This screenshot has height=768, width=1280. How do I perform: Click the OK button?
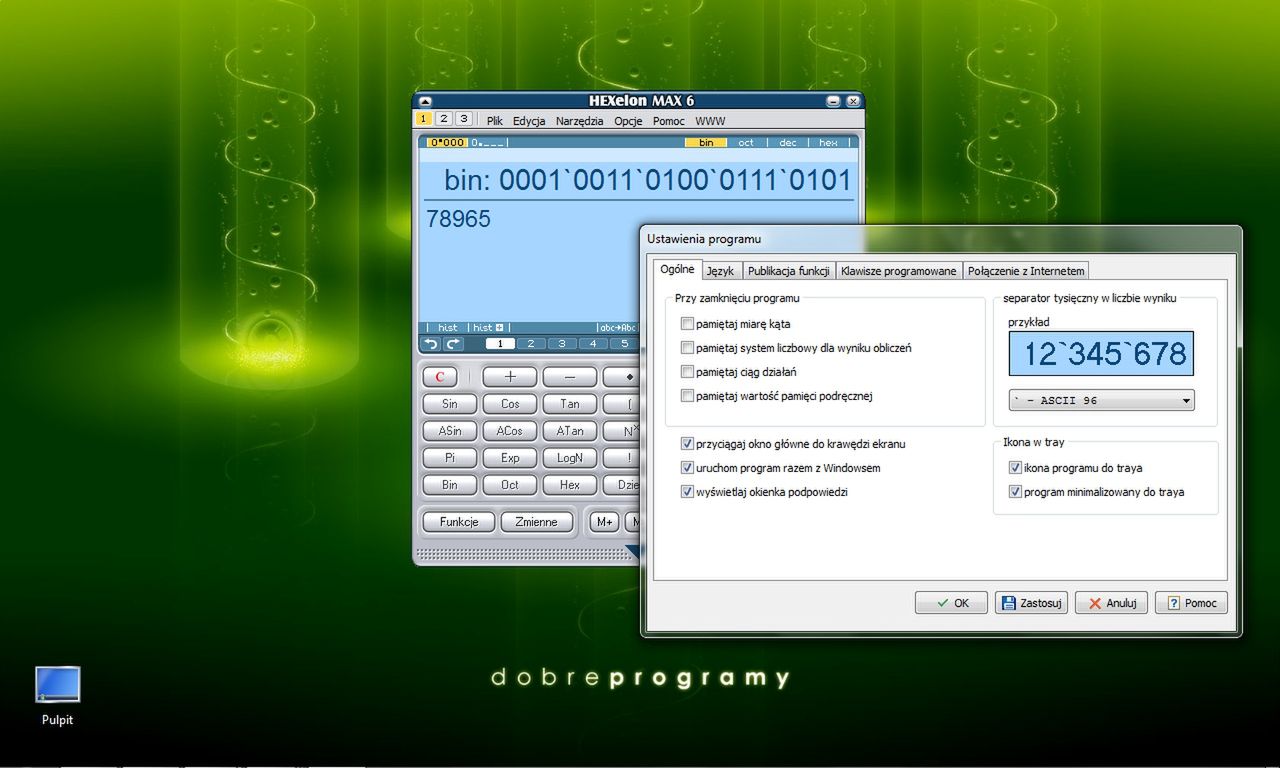pyautogui.click(x=951, y=603)
